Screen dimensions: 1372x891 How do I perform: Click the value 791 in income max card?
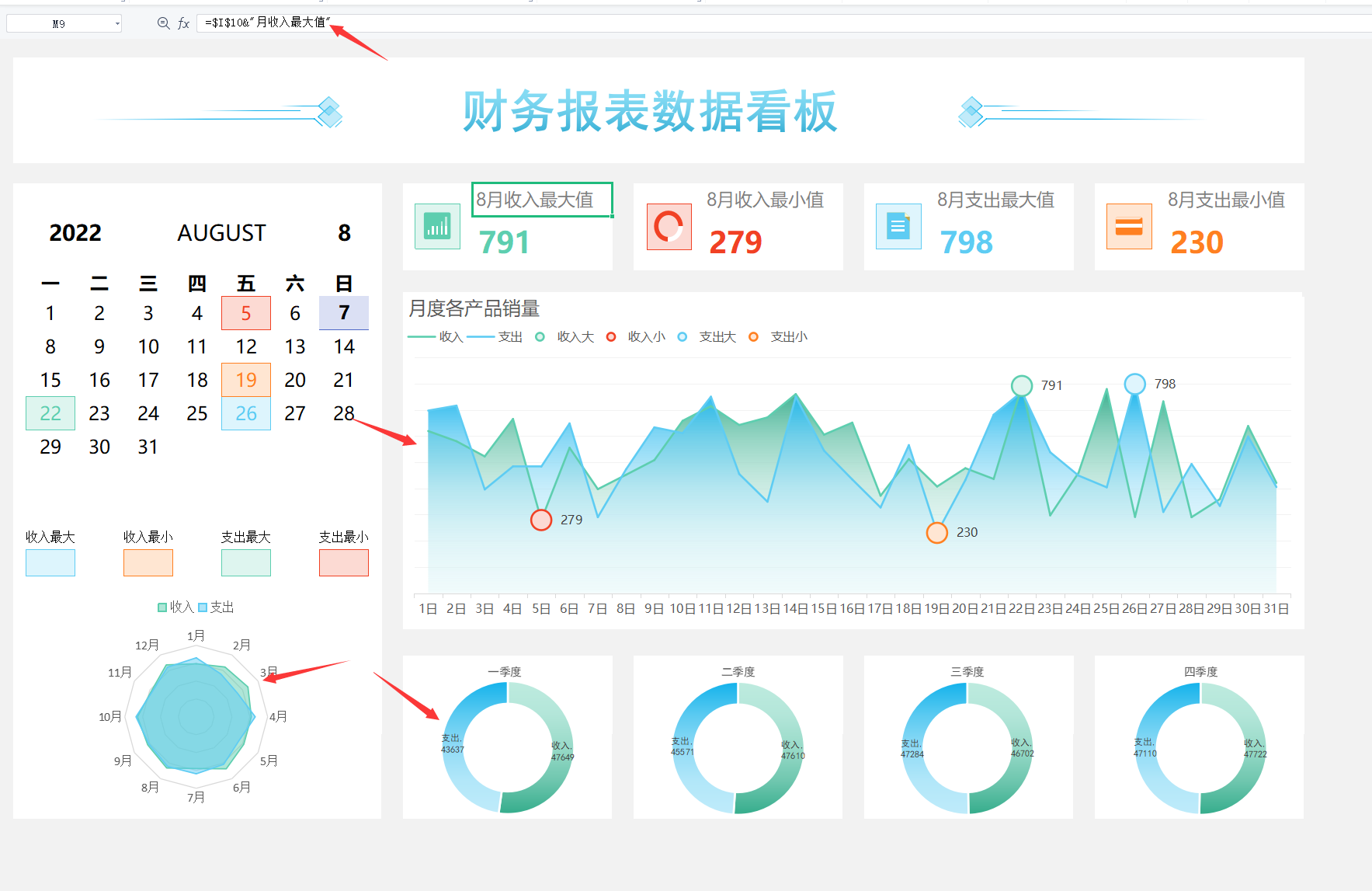[504, 242]
